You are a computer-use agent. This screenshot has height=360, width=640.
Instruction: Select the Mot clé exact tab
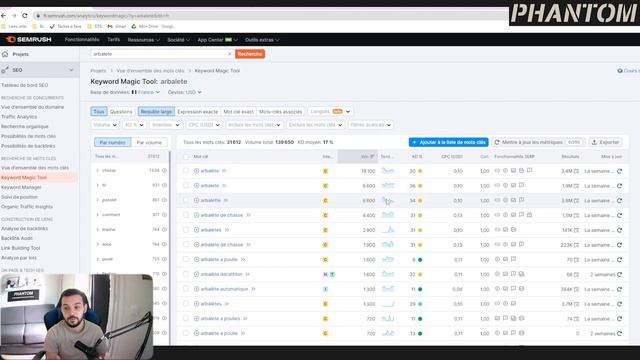tap(239, 111)
